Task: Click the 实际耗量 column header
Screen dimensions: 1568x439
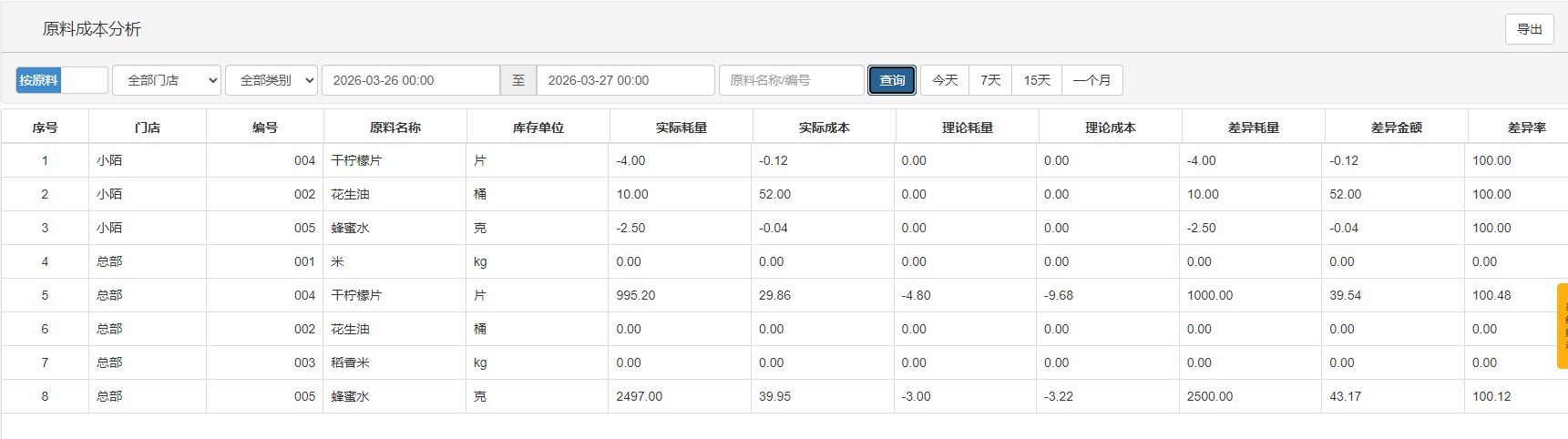Action: pos(681,128)
